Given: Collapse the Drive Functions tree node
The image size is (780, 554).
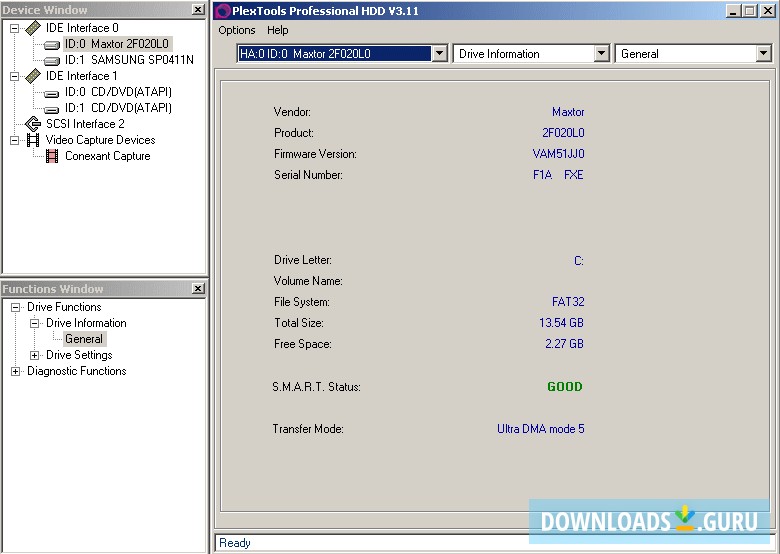Looking at the screenshot, I should click(x=15, y=307).
